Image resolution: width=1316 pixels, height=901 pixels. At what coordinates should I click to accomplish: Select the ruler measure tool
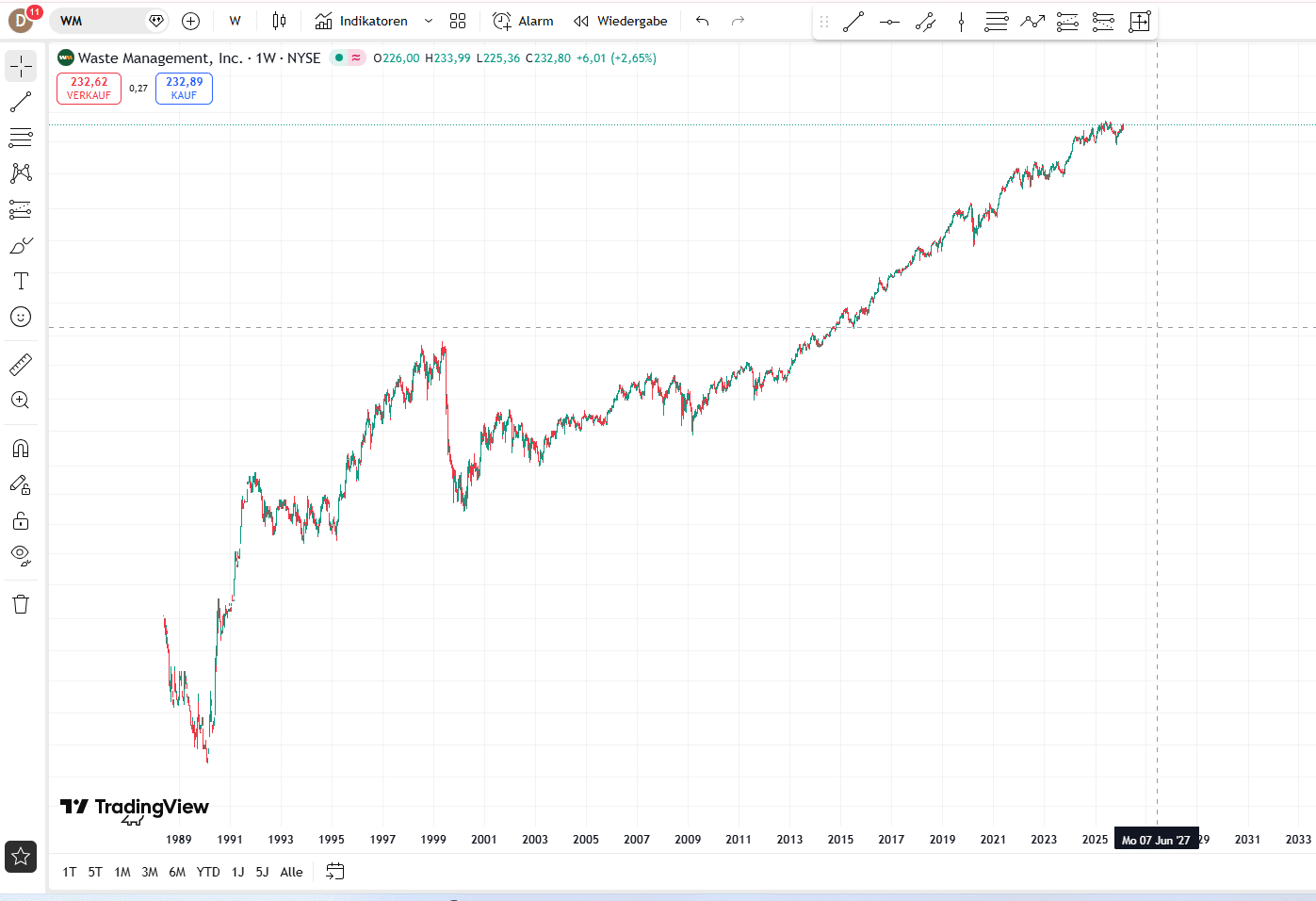(21, 364)
